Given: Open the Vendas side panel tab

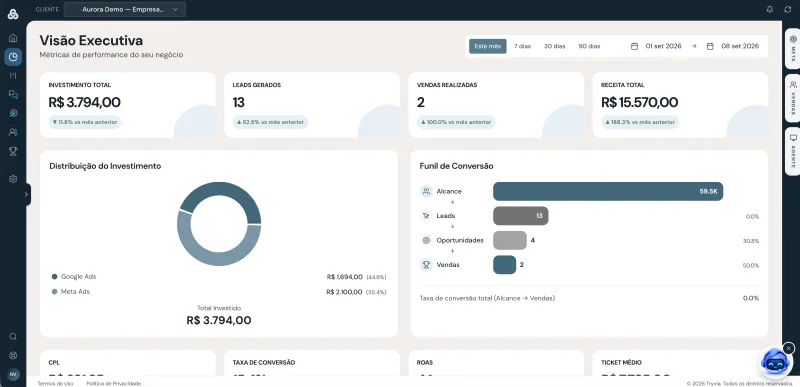Looking at the screenshot, I should [x=793, y=98].
